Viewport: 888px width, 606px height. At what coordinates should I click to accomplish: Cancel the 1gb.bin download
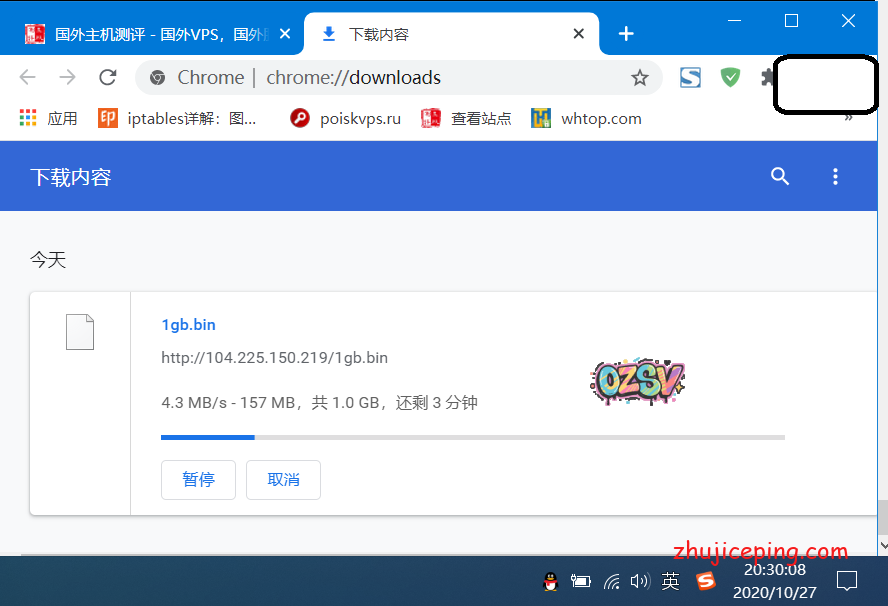coord(284,480)
